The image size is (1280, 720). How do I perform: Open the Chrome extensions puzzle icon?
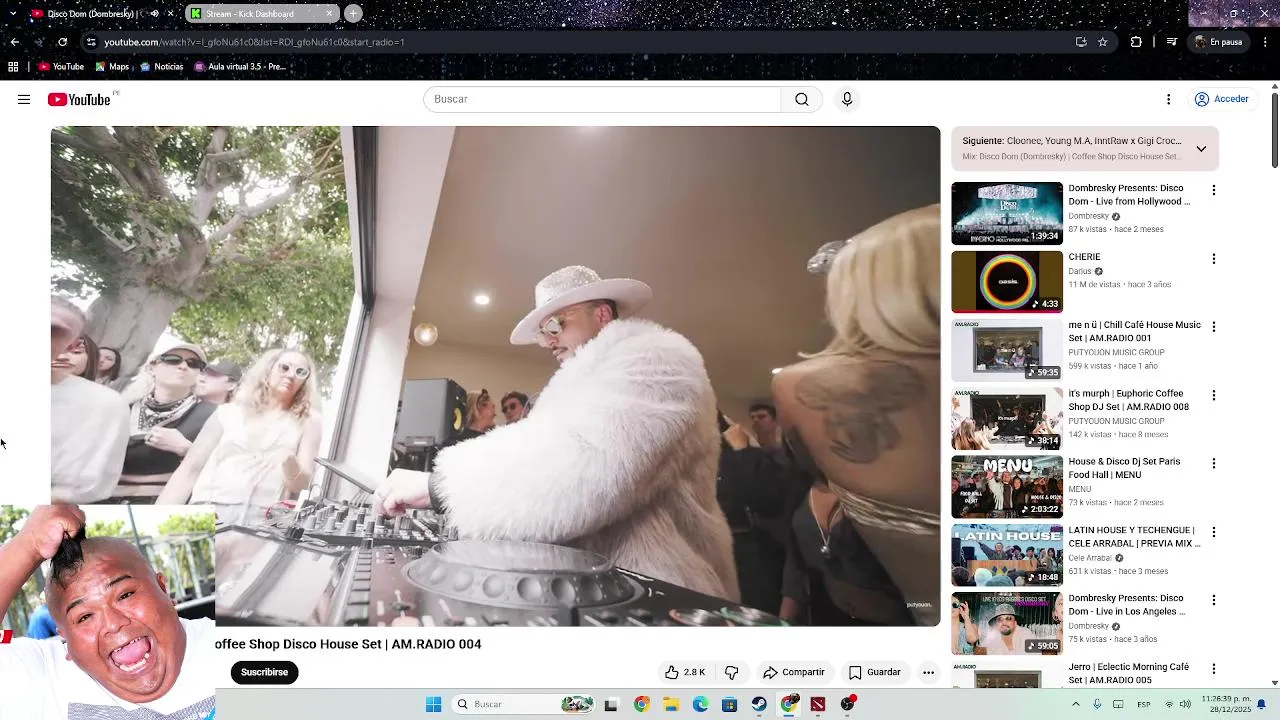tap(1136, 42)
